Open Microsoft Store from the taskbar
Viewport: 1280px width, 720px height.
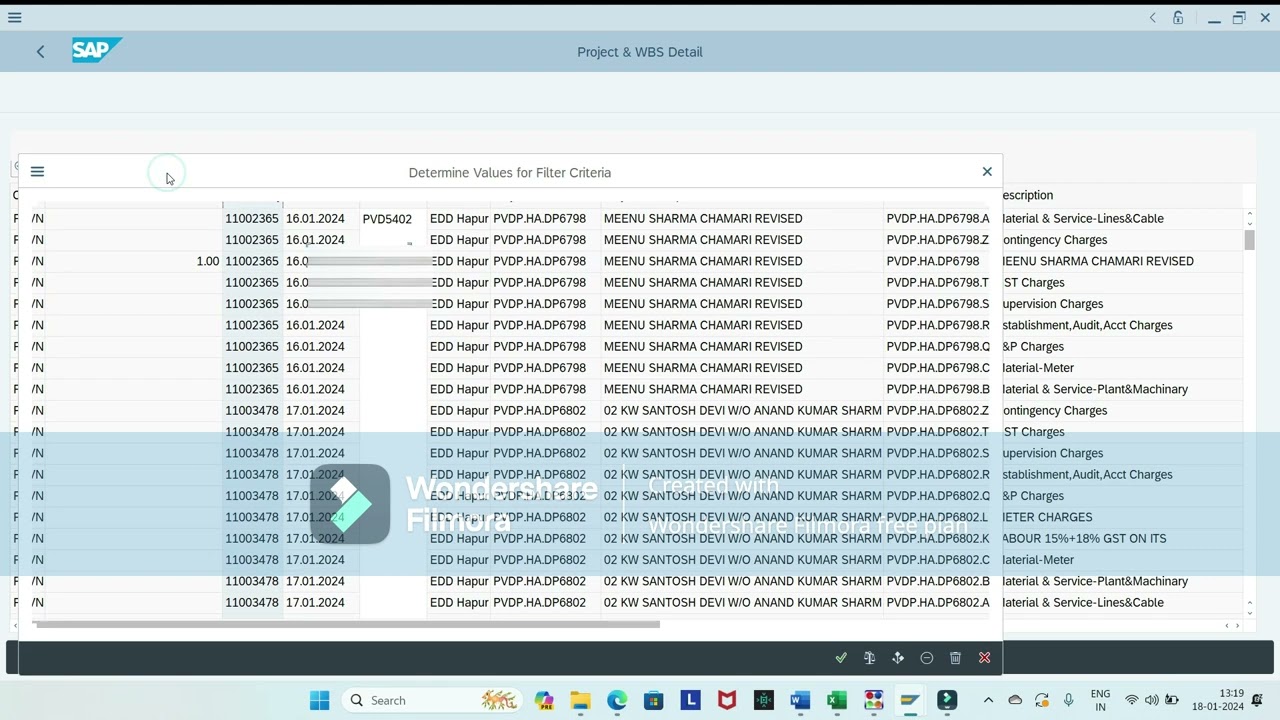(x=654, y=700)
